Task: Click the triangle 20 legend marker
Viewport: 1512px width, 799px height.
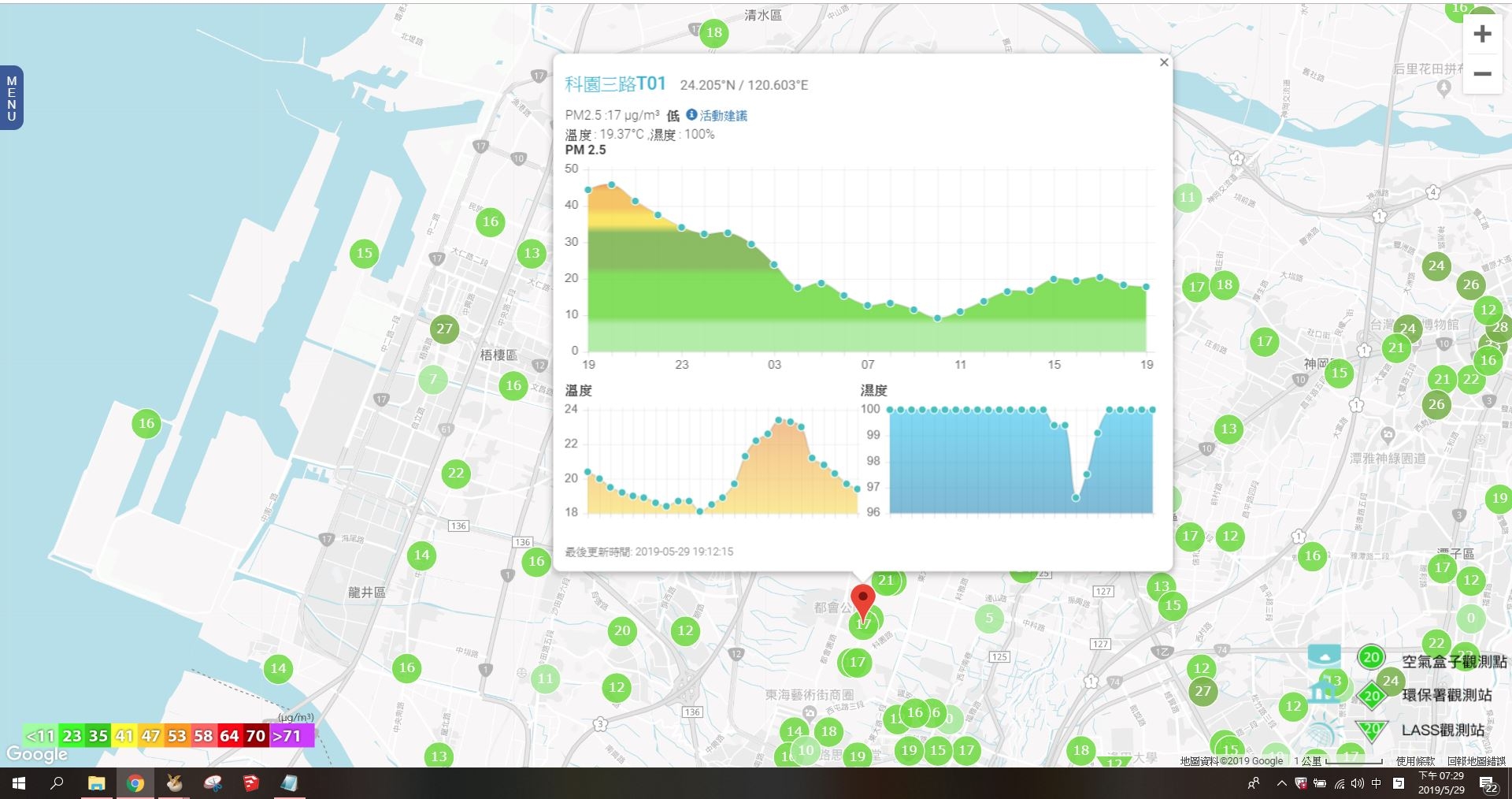Action: [1371, 730]
